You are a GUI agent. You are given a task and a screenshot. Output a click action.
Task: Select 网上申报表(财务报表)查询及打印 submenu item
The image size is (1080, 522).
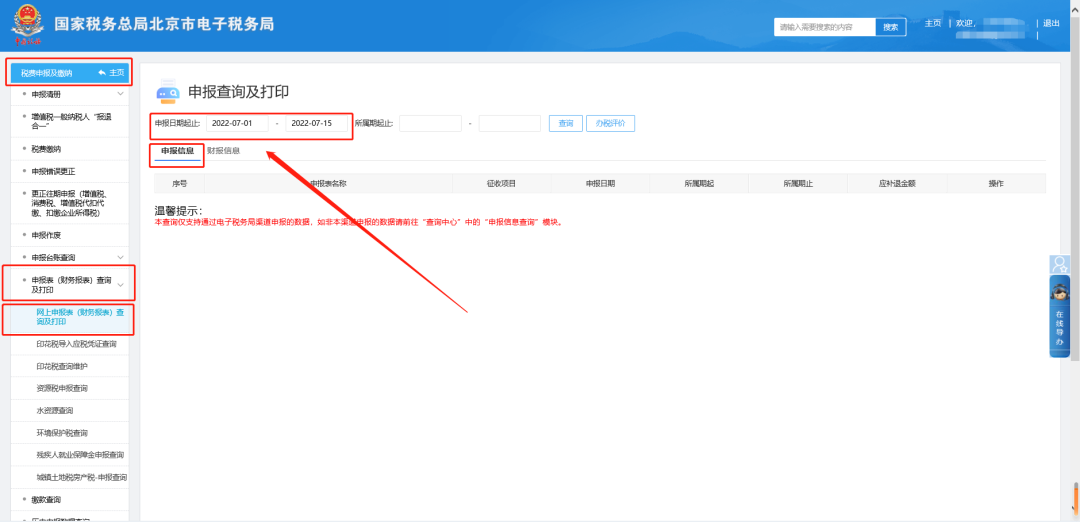(80, 317)
